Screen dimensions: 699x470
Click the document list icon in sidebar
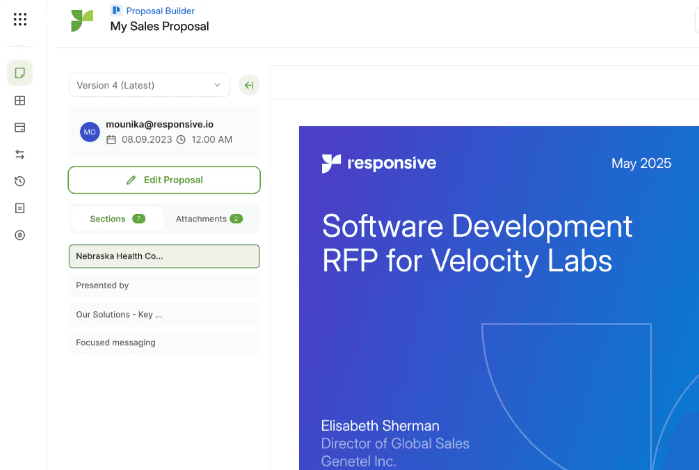pyautogui.click(x=20, y=208)
